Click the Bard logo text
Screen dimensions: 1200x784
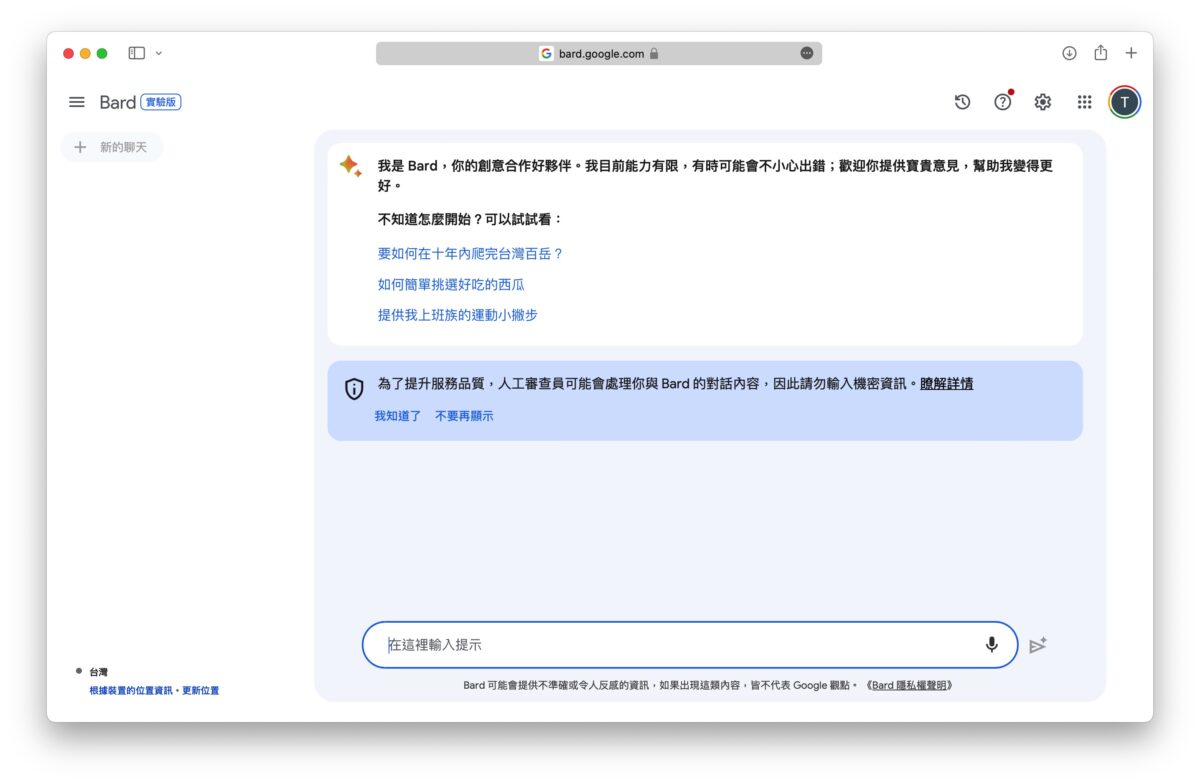tap(118, 102)
